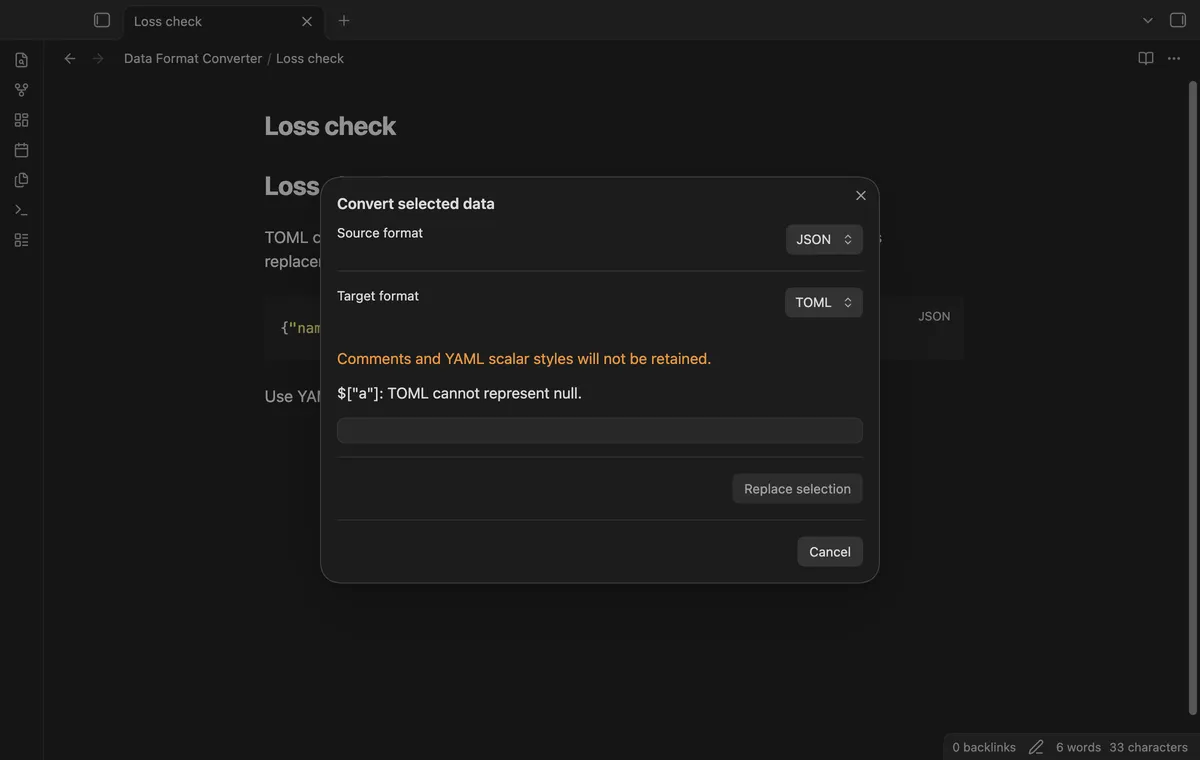Open canvas icon in ribbon
1200x760 pixels.
tap(21, 120)
